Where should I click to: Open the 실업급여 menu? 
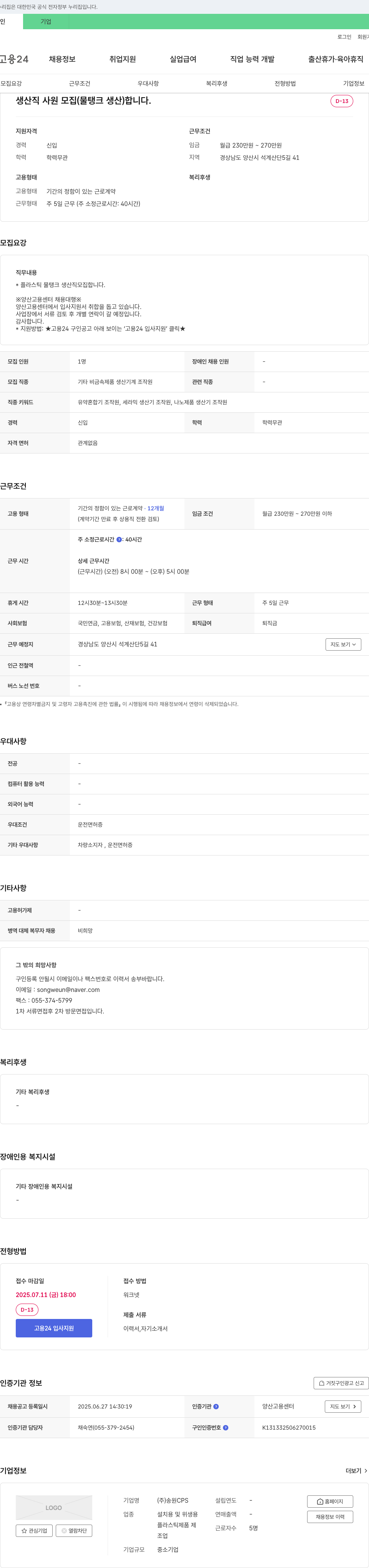[183, 59]
